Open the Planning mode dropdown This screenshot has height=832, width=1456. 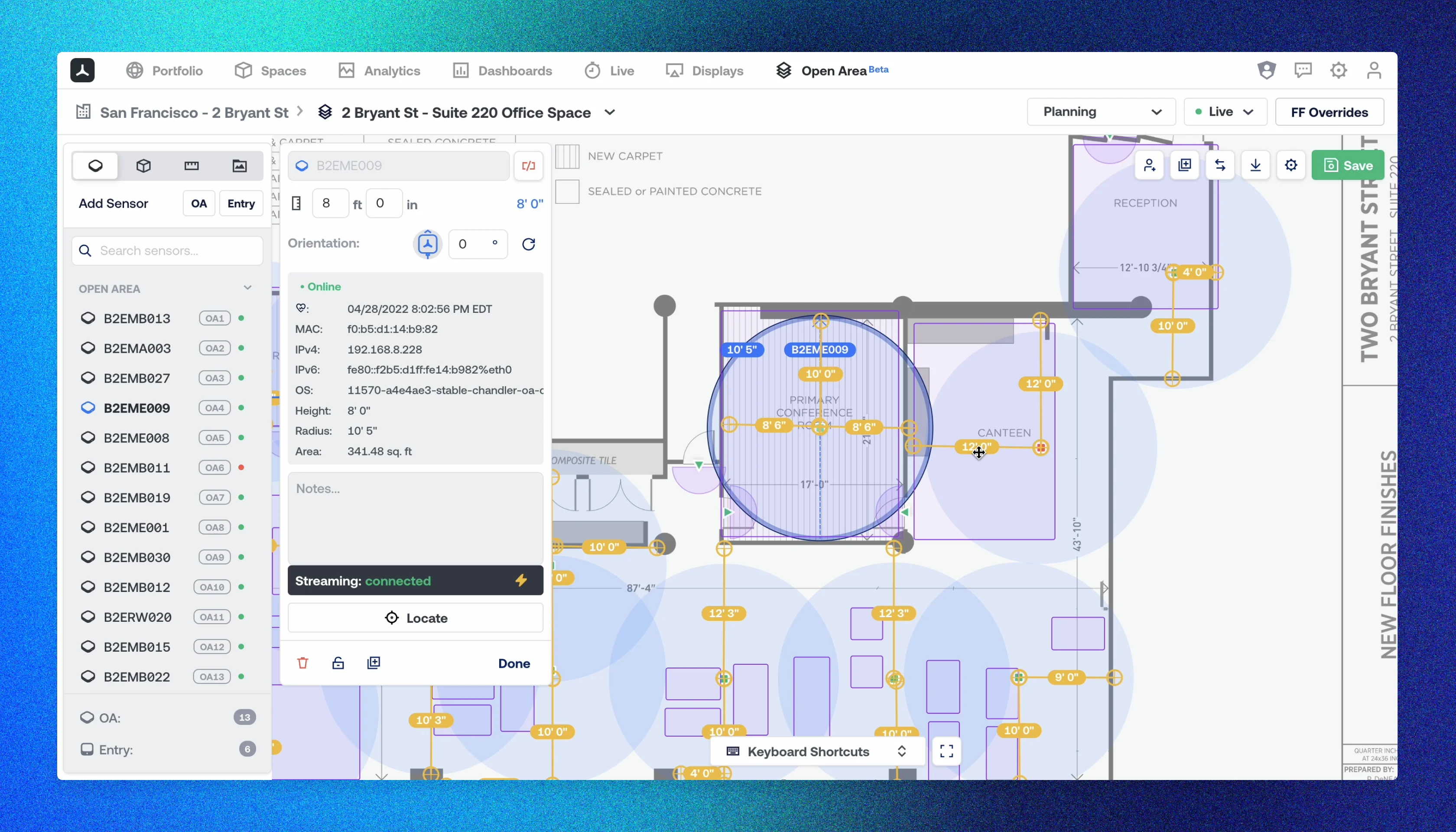[x=1101, y=112]
